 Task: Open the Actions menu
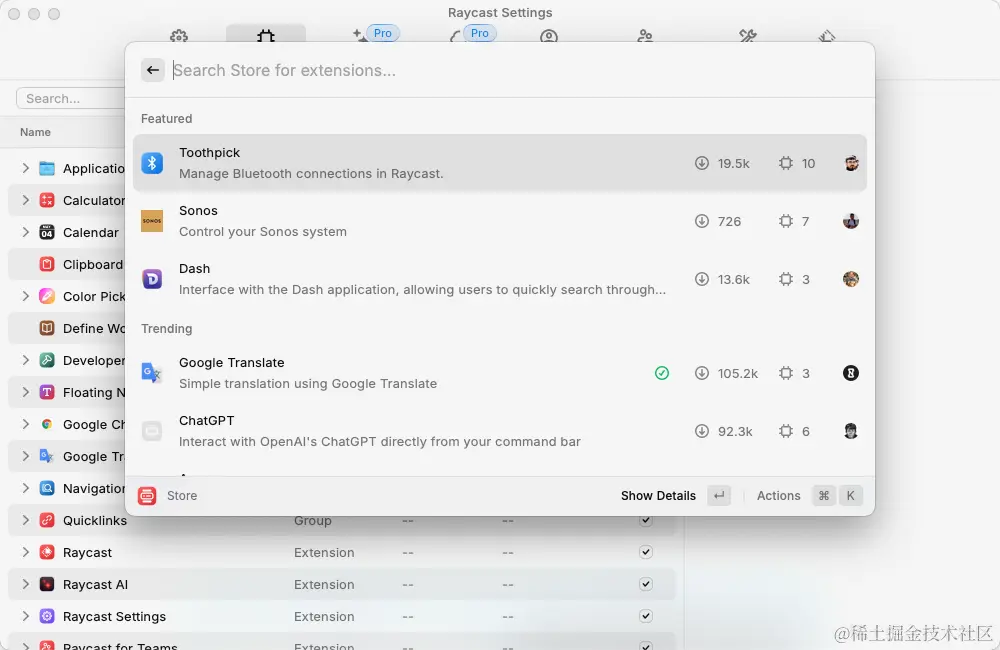pyautogui.click(x=778, y=496)
